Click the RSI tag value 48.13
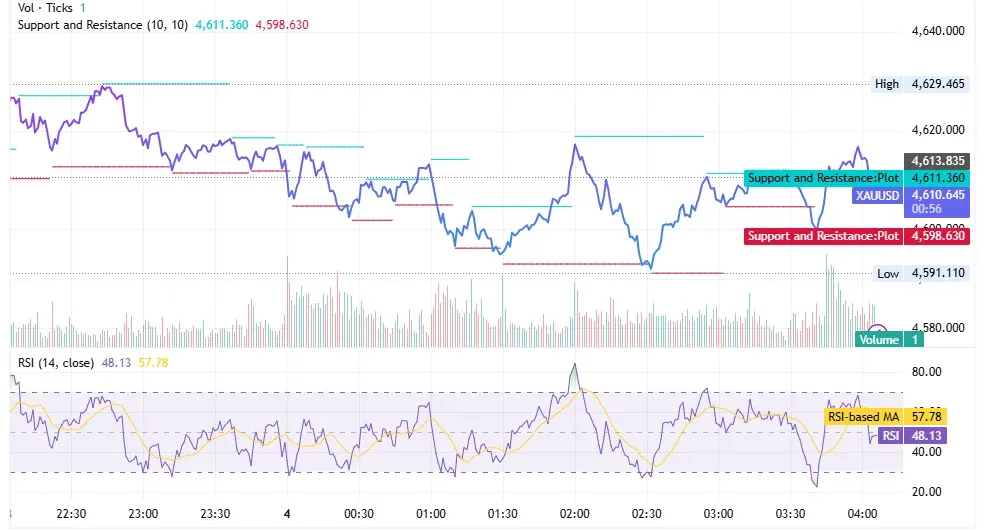This screenshot has height=532, width=985. 927,436
